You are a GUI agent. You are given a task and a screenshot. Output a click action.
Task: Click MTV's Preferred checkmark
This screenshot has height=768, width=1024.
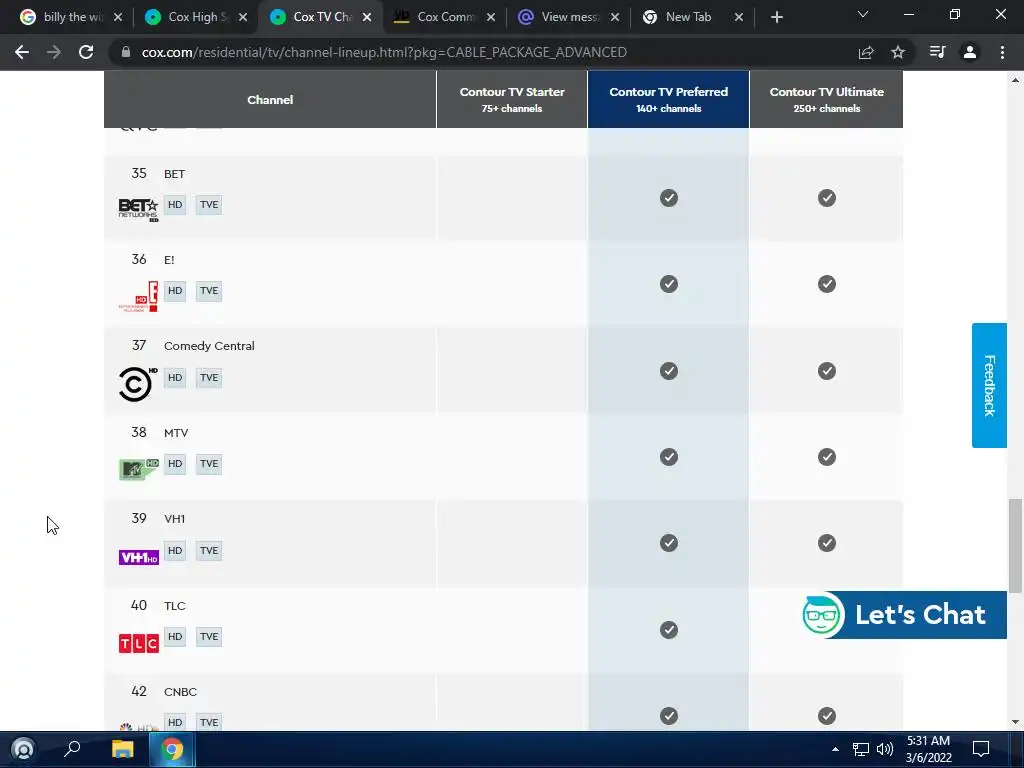click(669, 457)
